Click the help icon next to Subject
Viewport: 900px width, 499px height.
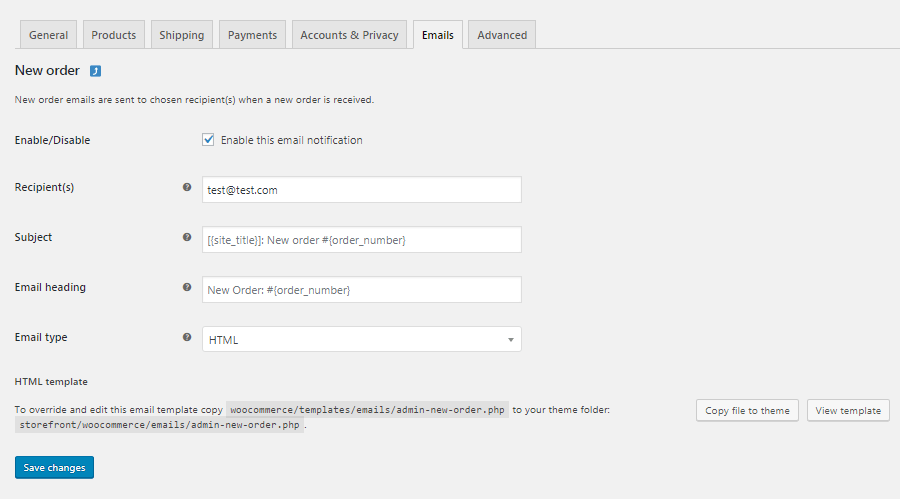click(187, 237)
